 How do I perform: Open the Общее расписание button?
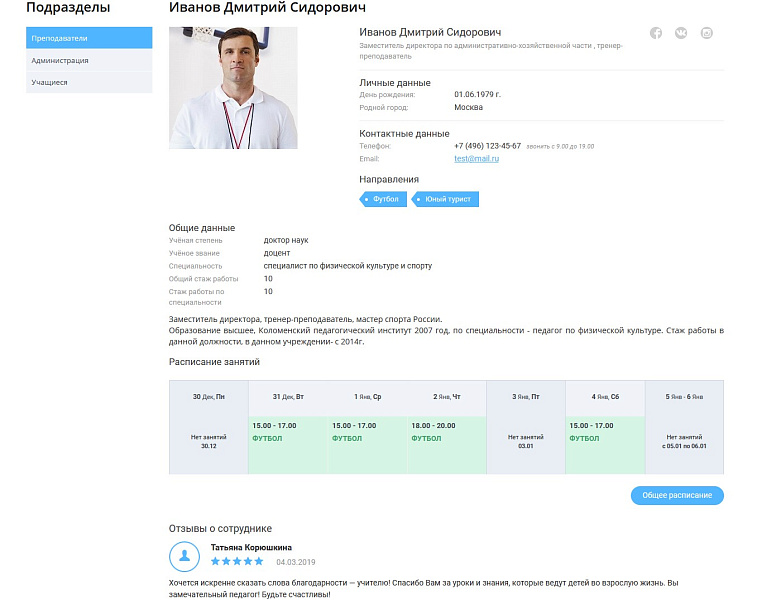(x=677, y=495)
